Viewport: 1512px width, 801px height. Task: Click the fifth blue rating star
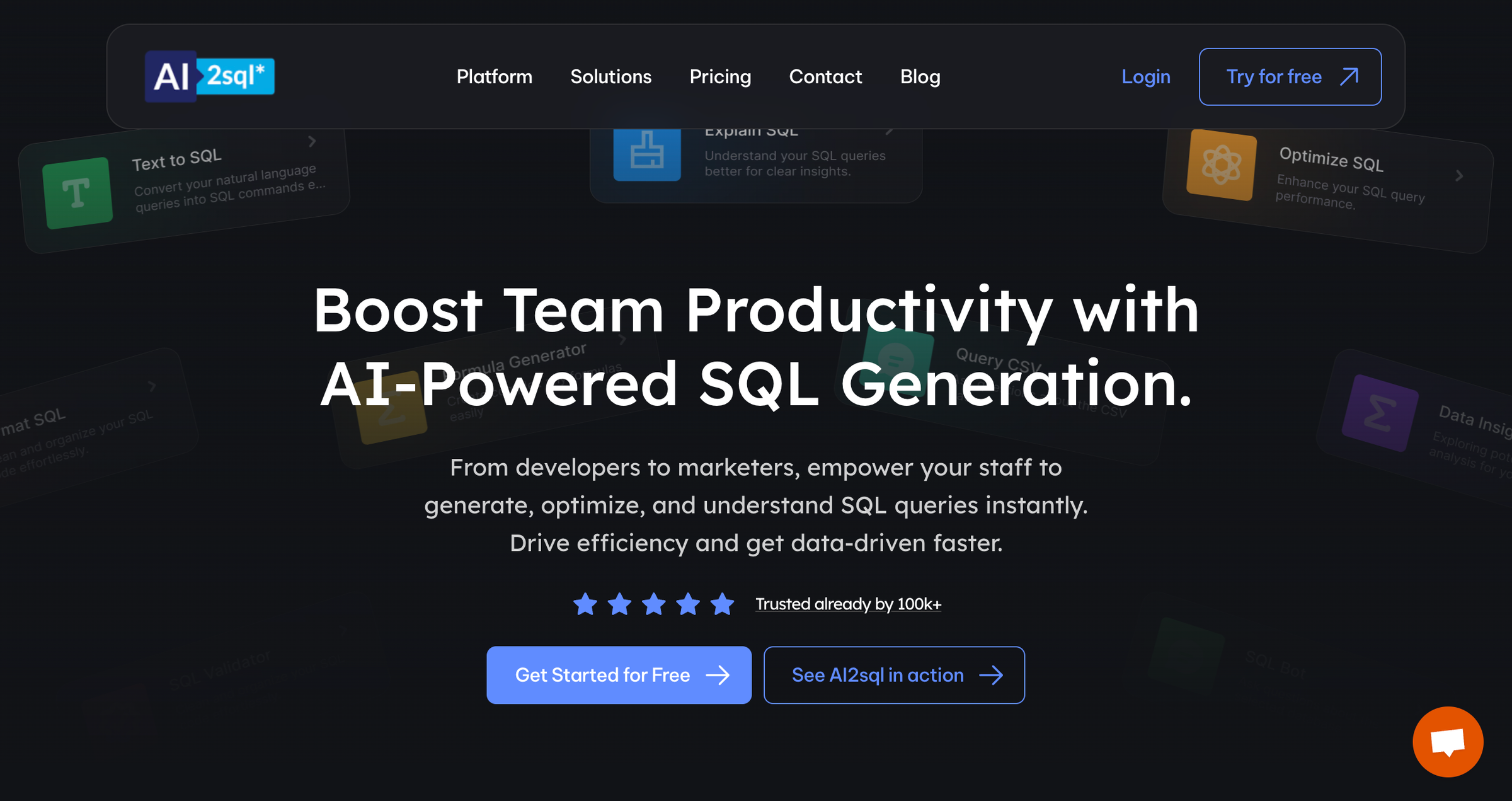(x=722, y=604)
